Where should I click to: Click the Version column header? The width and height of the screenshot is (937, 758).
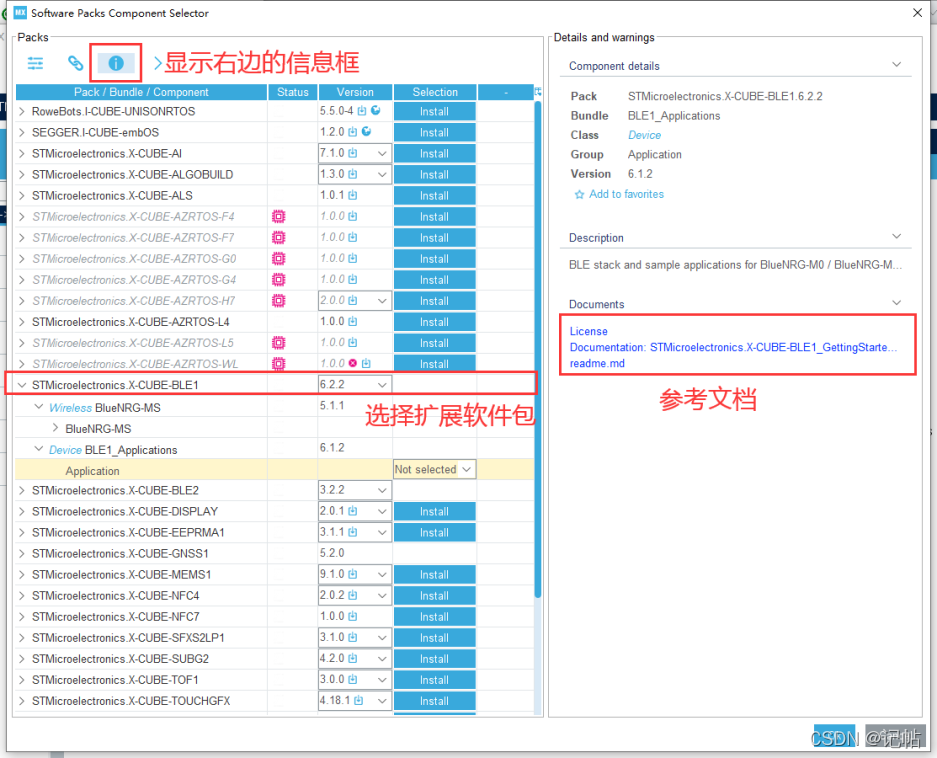(355, 92)
